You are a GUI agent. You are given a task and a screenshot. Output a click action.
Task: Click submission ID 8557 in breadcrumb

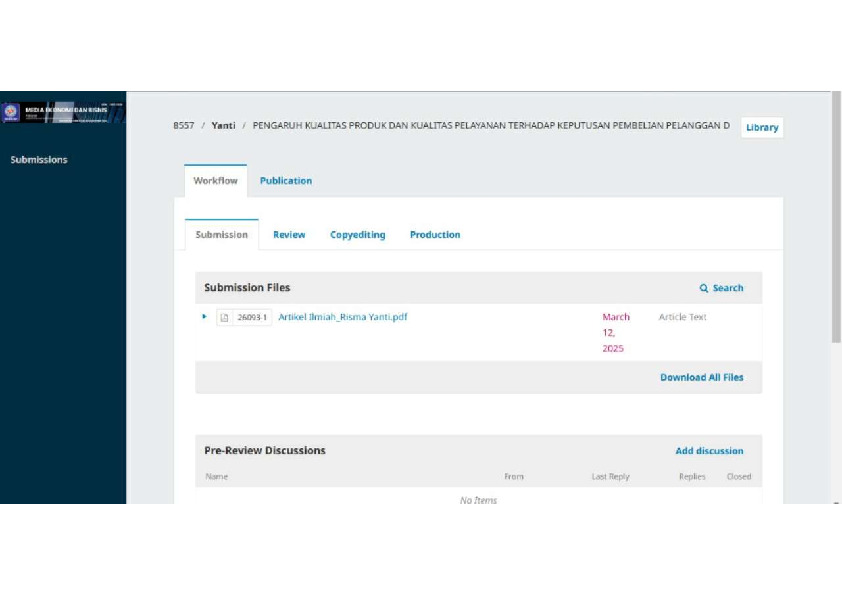click(183, 126)
